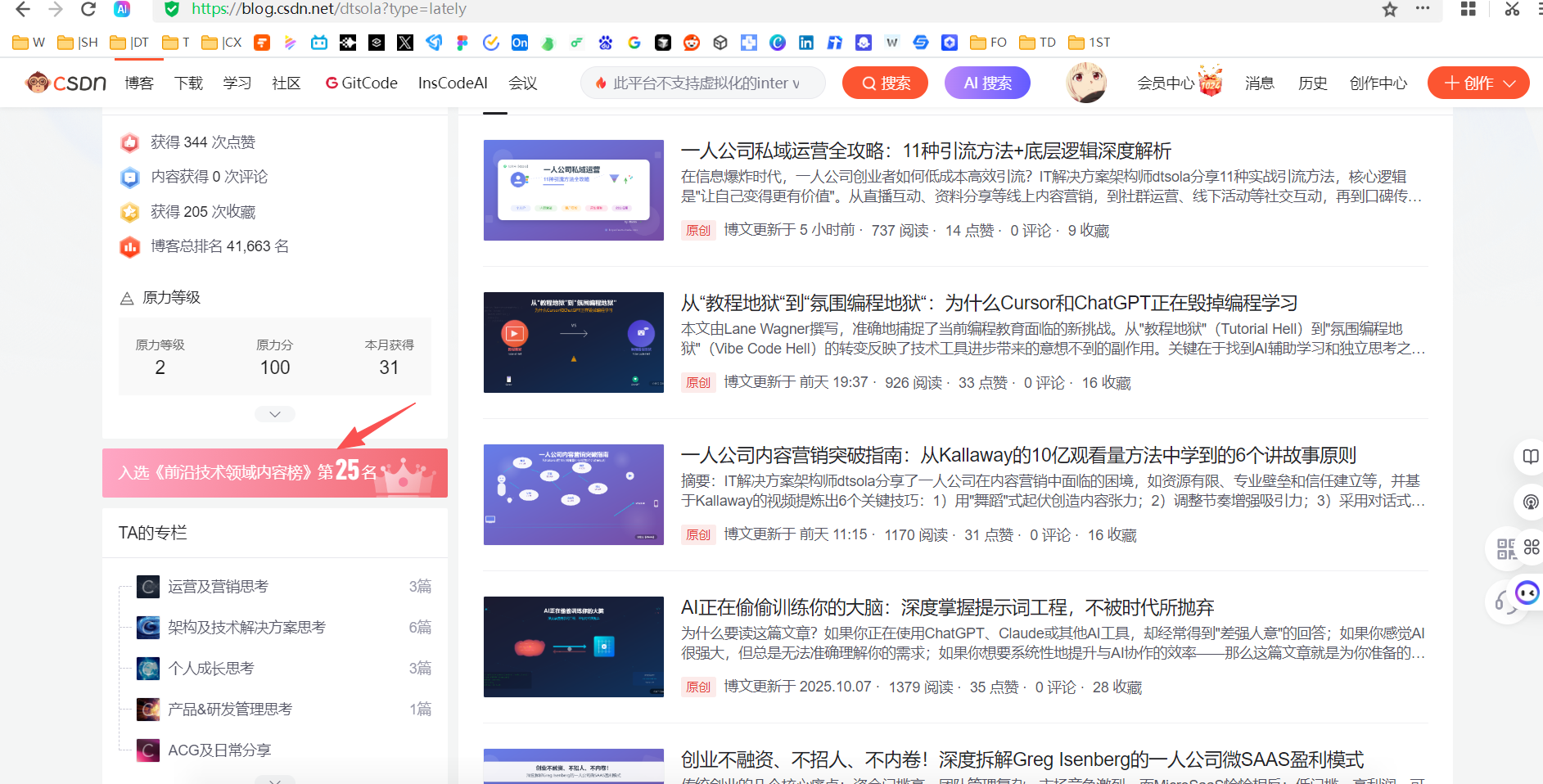Open the user avatar profile menu
Image resolution: width=1543 pixels, height=784 pixels.
tap(1086, 83)
